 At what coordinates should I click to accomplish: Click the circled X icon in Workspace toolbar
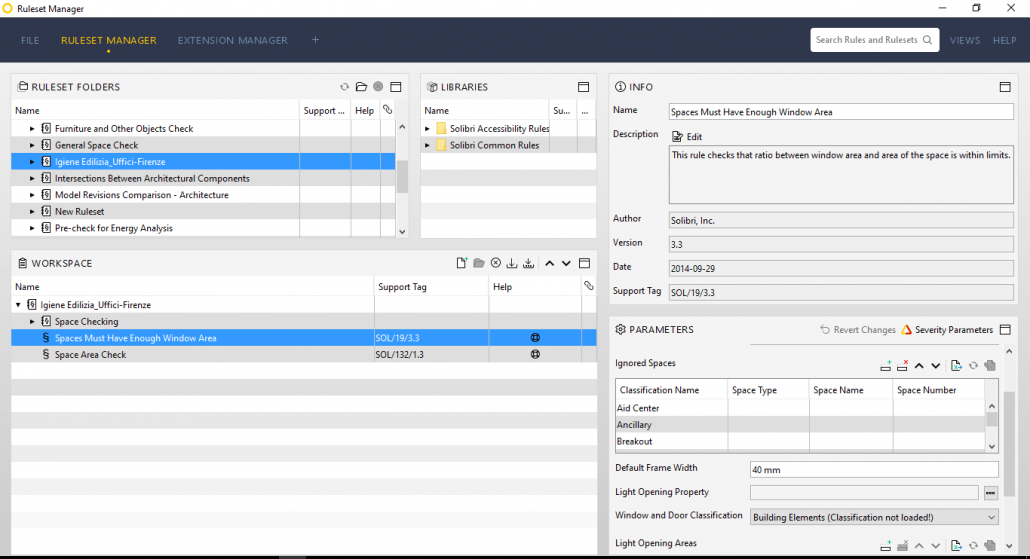pos(496,263)
